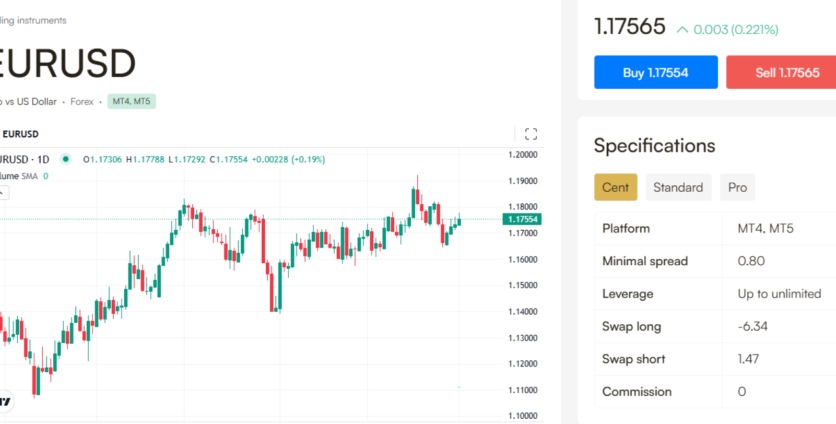The height and width of the screenshot is (424, 836).
Task: Switch to the Pro account tab
Action: pyautogui.click(x=737, y=187)
